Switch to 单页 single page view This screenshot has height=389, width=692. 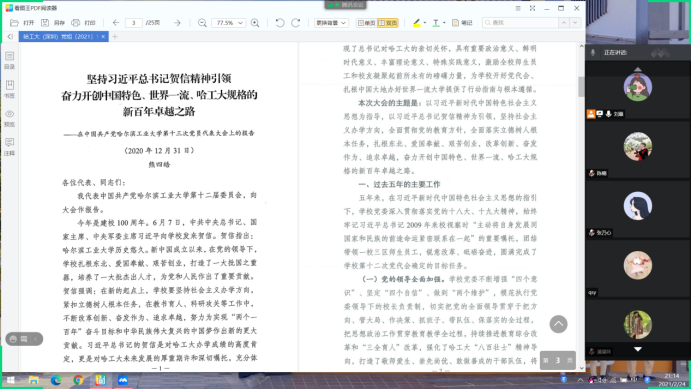point(366,23)
